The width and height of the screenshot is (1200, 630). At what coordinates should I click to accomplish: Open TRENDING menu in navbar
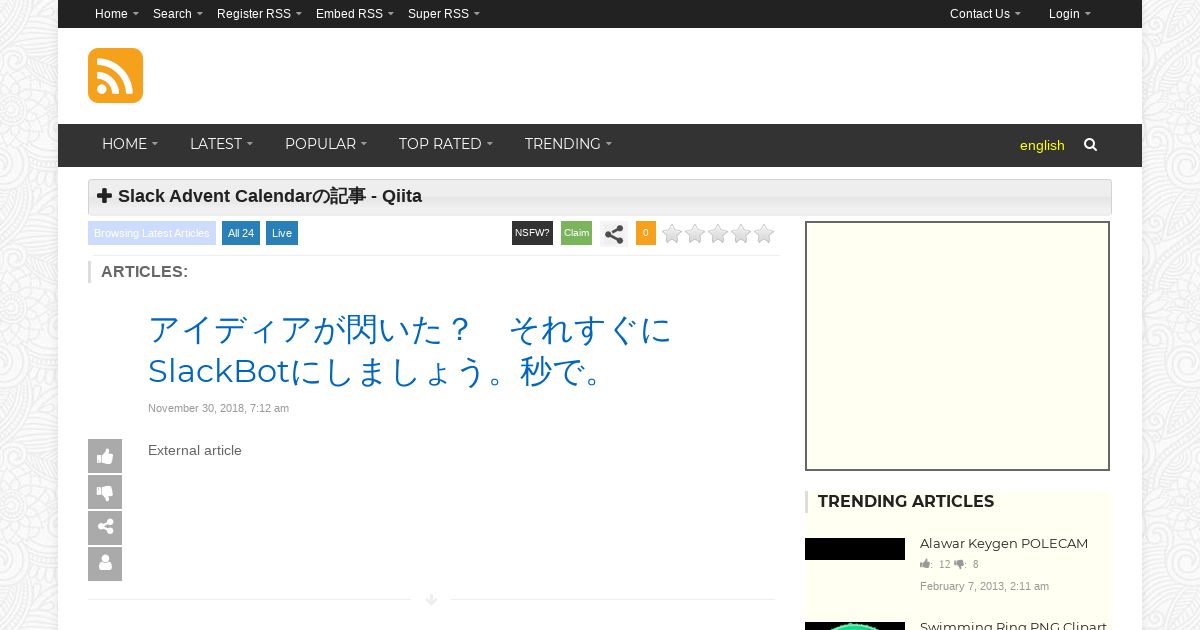(568, 144)
